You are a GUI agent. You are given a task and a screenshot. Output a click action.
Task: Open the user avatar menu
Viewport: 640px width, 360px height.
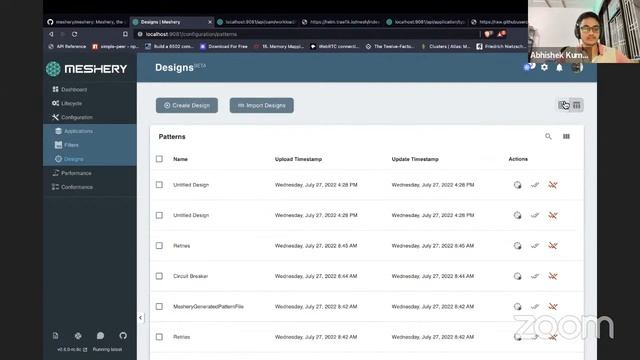tap(577, 67)
